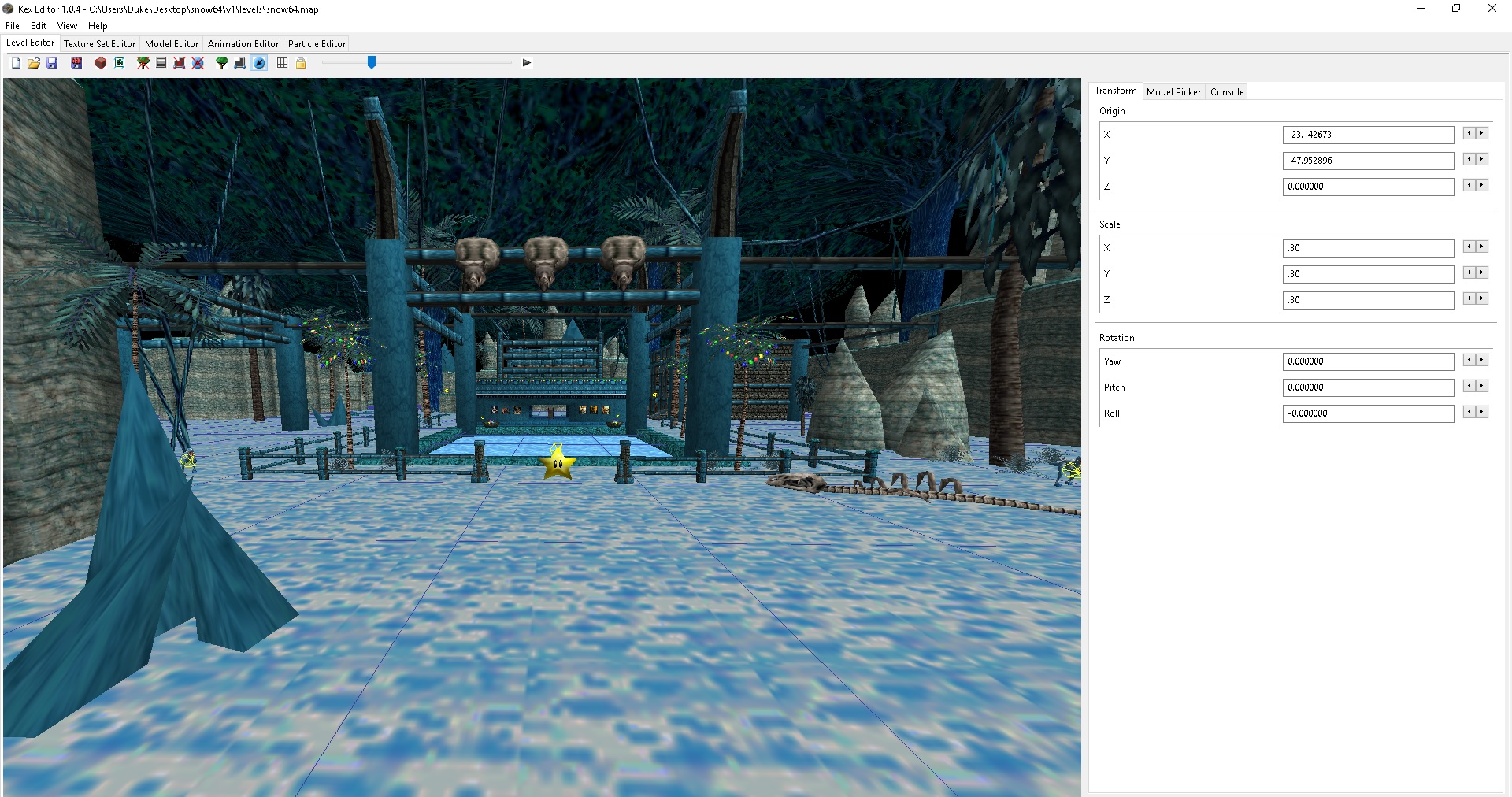Switch to the Model Picker tab
The height and width of the screenshot is (797, 1512).
click(x=1173, y=92)
